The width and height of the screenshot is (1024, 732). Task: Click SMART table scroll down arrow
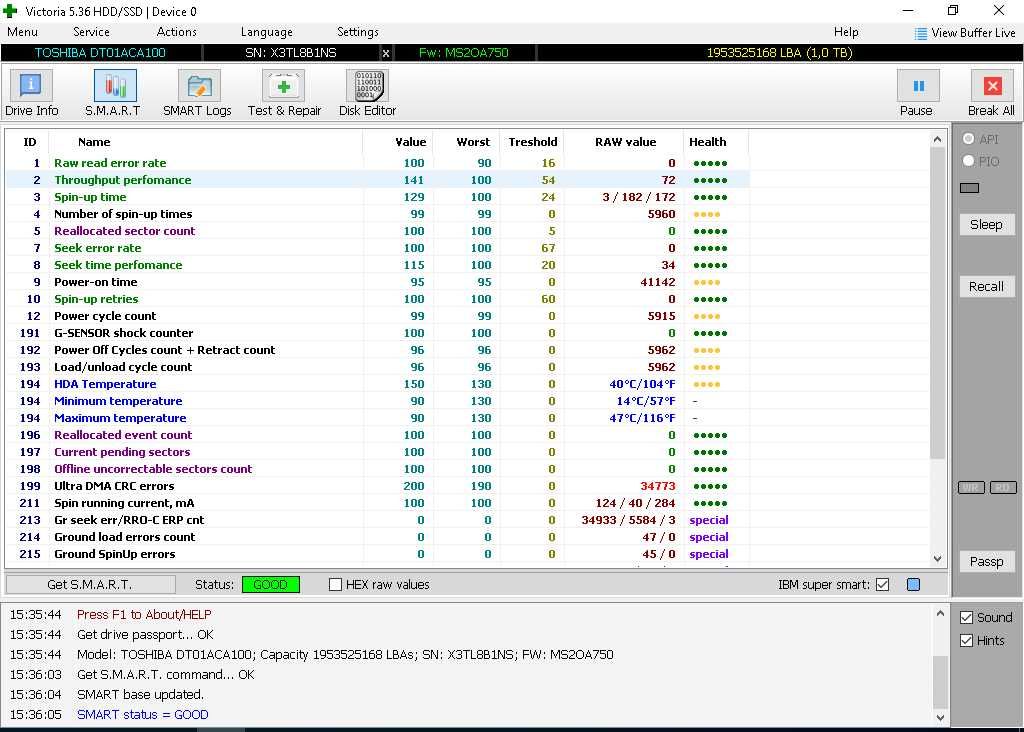coord(937,559)
